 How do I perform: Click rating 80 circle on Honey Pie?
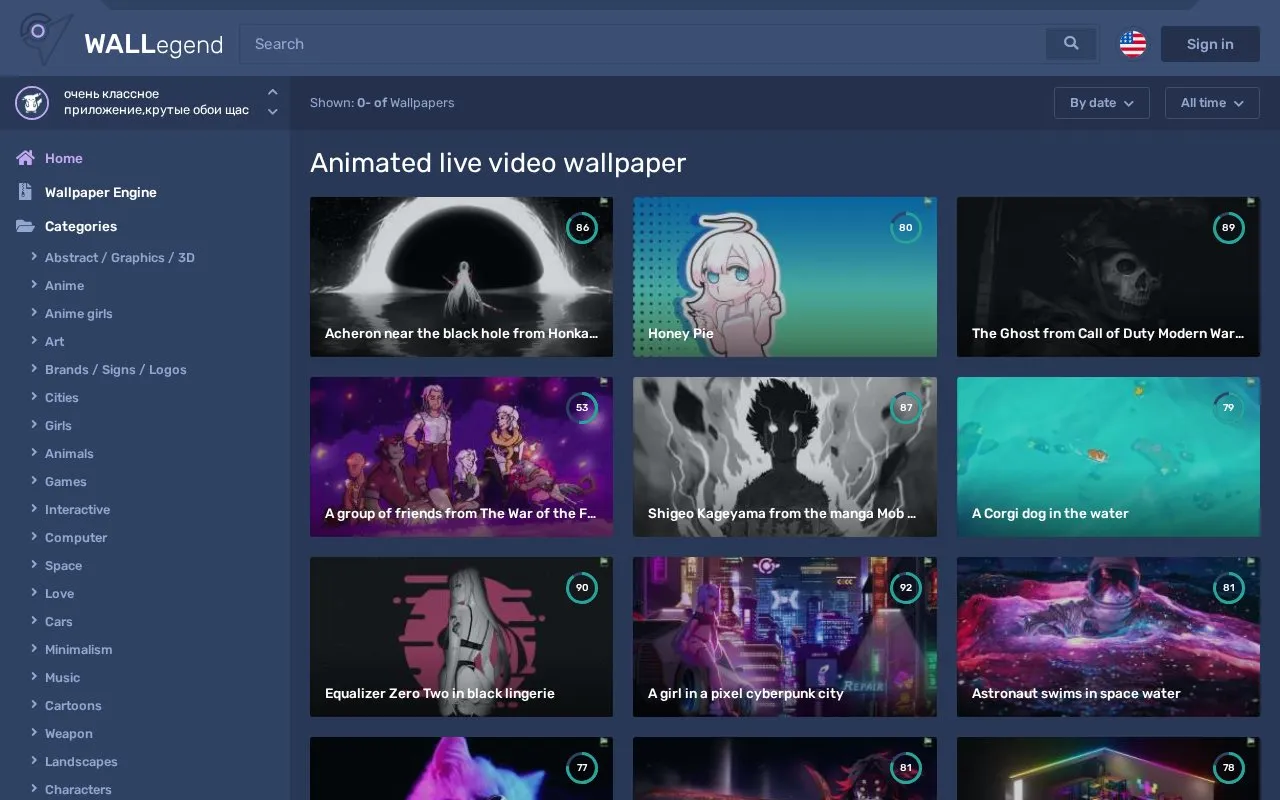(x=905, y=227)
